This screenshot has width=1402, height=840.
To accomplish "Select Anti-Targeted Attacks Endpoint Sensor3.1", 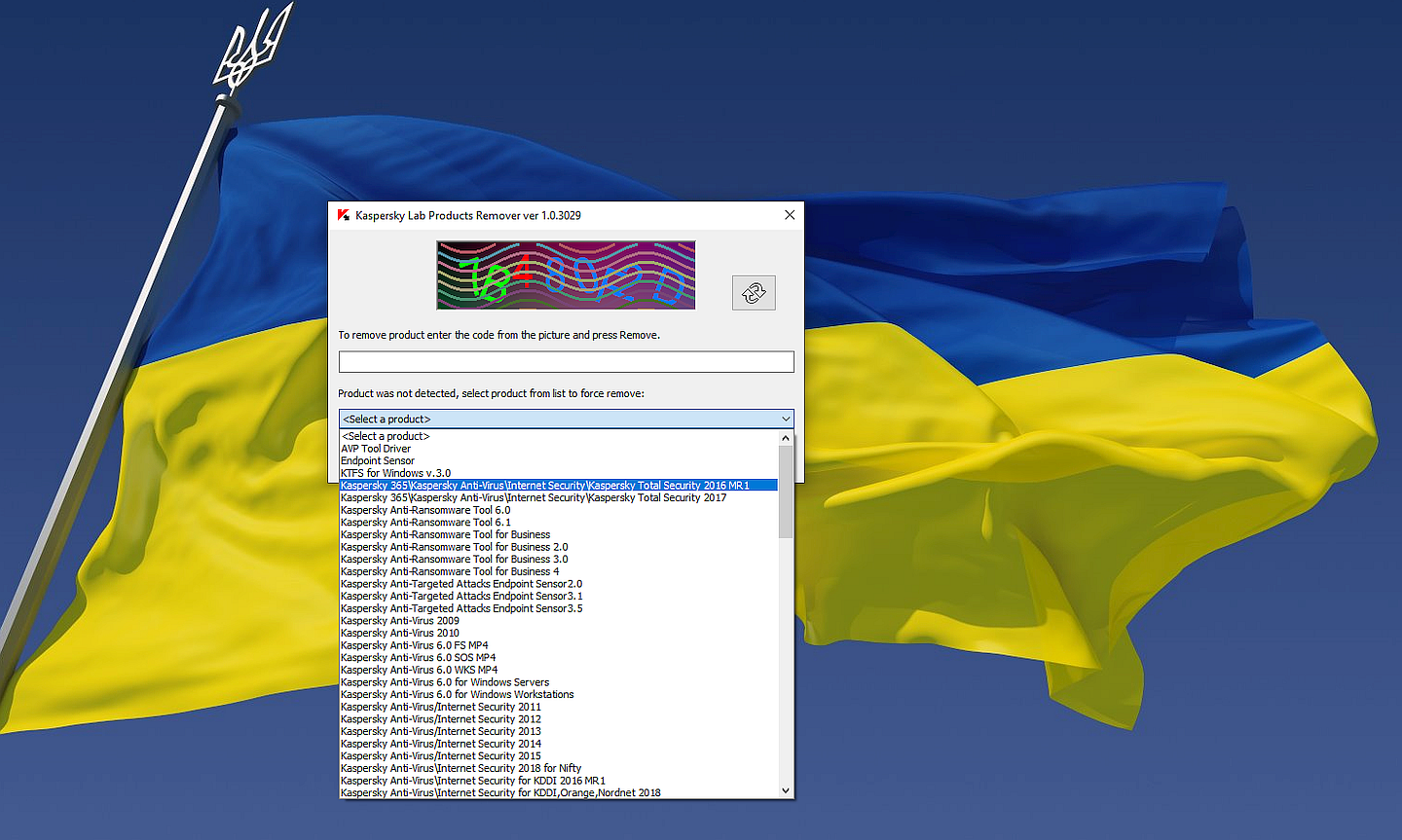I will point(559,597).
